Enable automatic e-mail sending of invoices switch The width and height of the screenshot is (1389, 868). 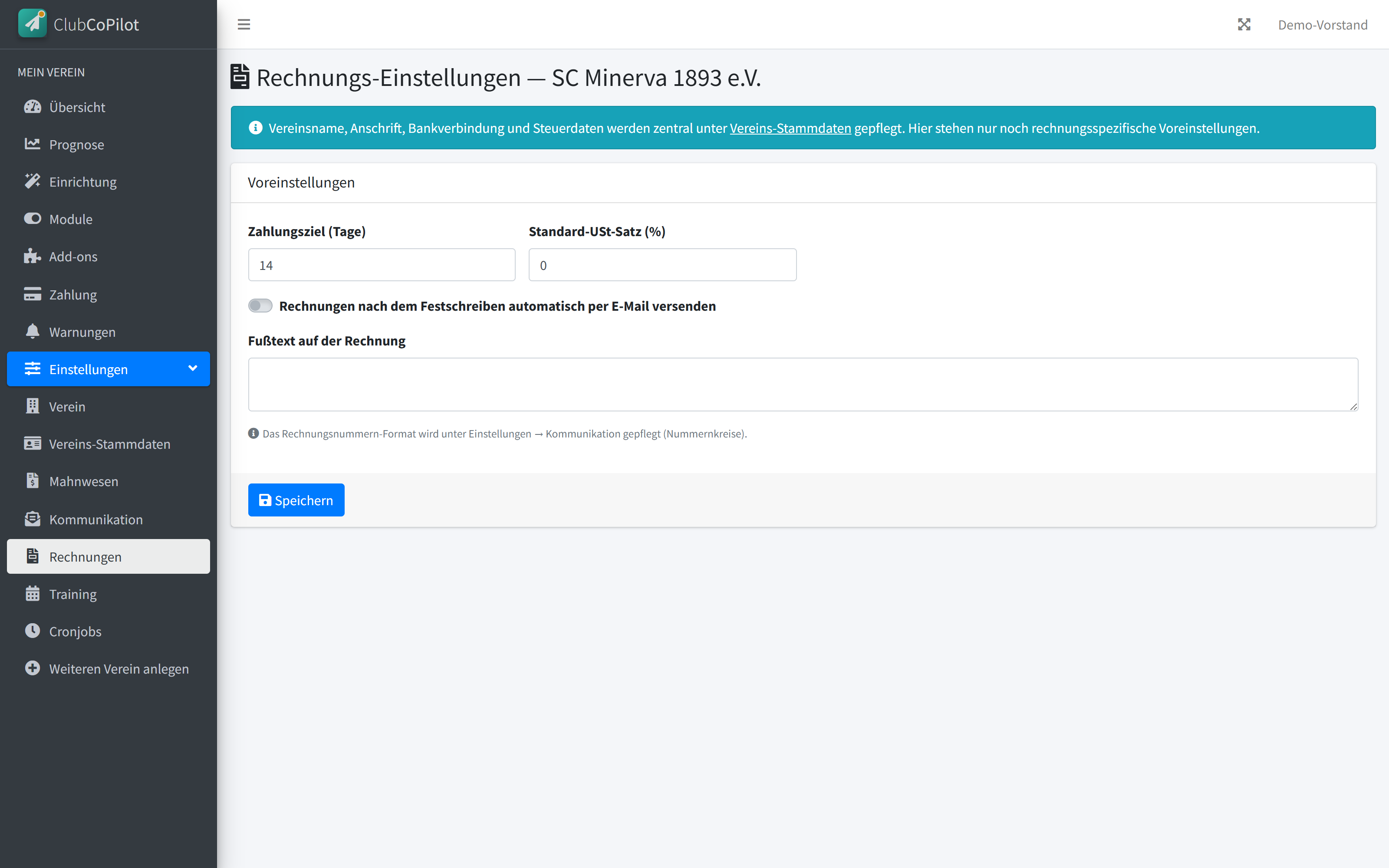tap(260, 306)
